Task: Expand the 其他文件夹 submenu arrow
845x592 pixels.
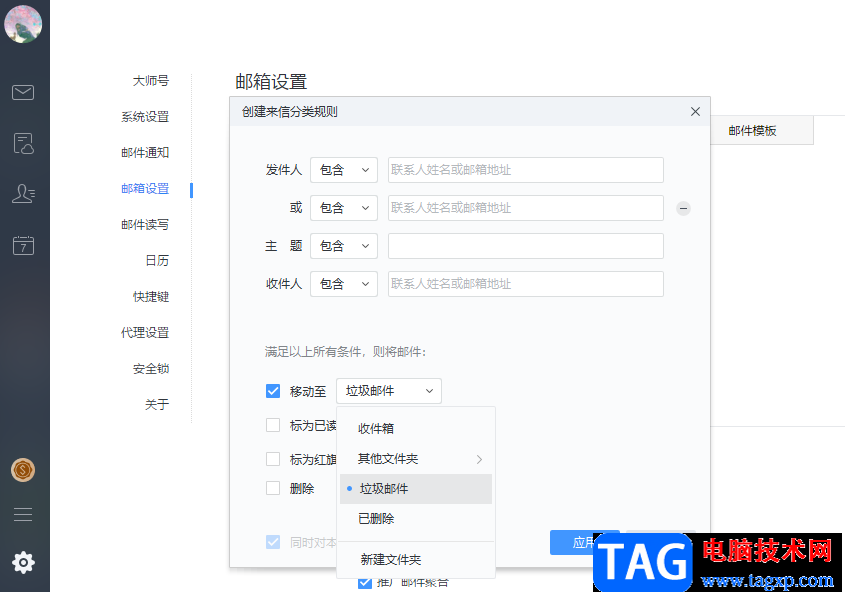Action: point(479,459)
